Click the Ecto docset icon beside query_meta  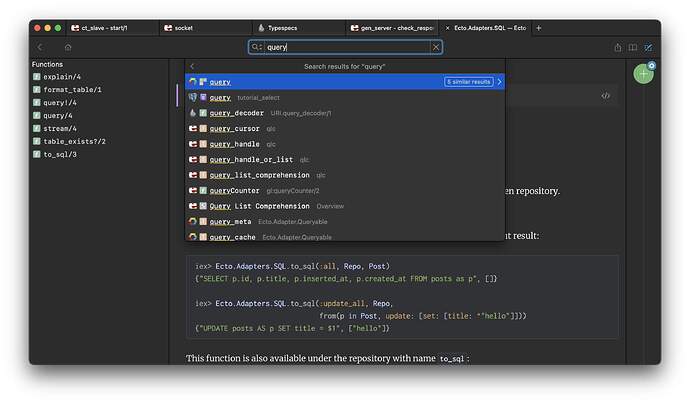pos(193,221)
